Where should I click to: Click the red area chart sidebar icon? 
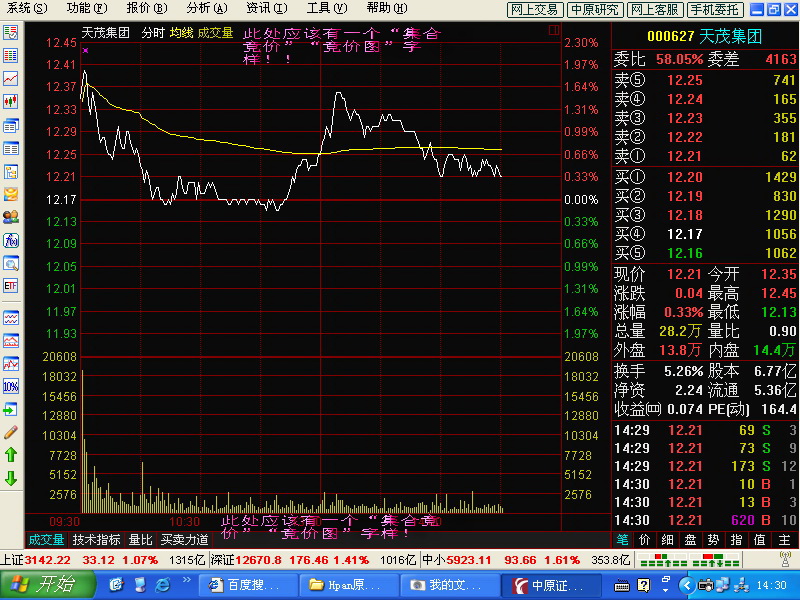(x=11, y=340)
